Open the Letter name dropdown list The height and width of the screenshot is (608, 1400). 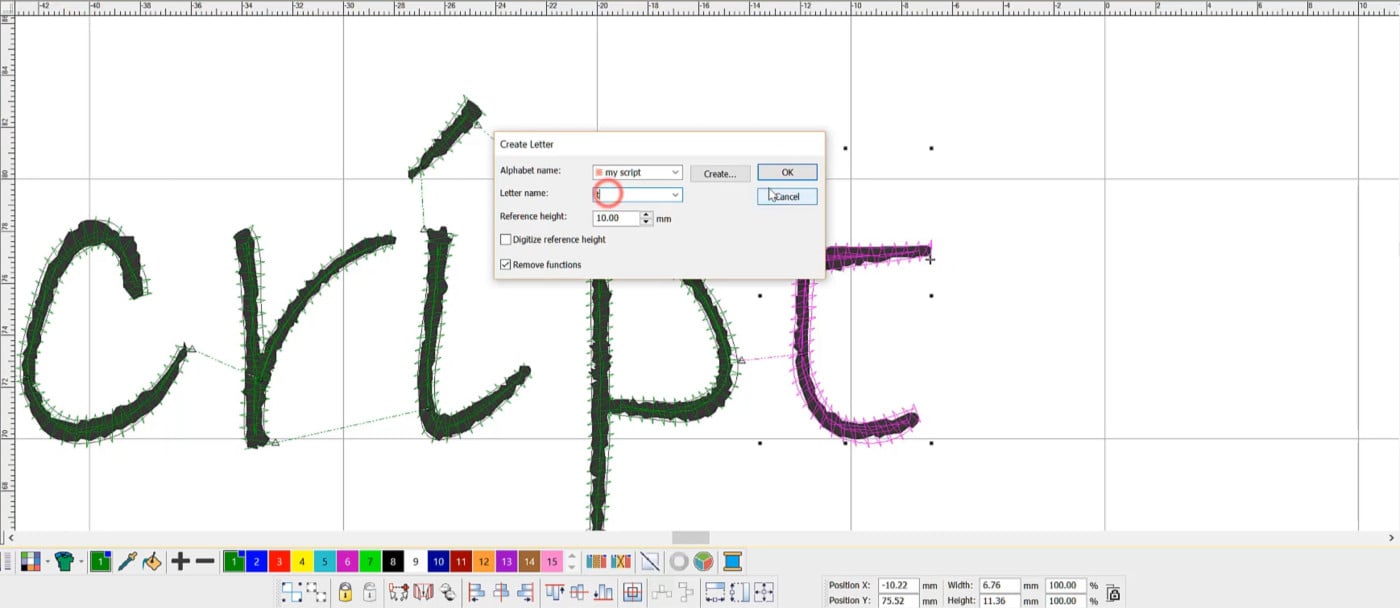(676, 195)
